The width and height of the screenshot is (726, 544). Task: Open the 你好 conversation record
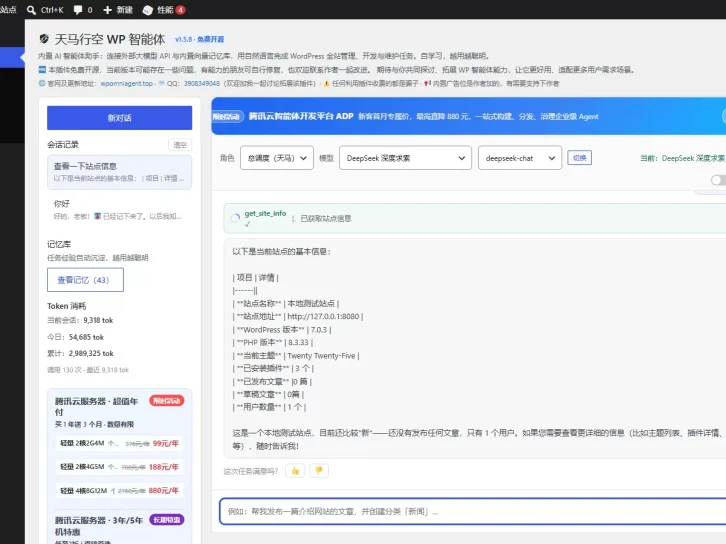tap(119, 209)
